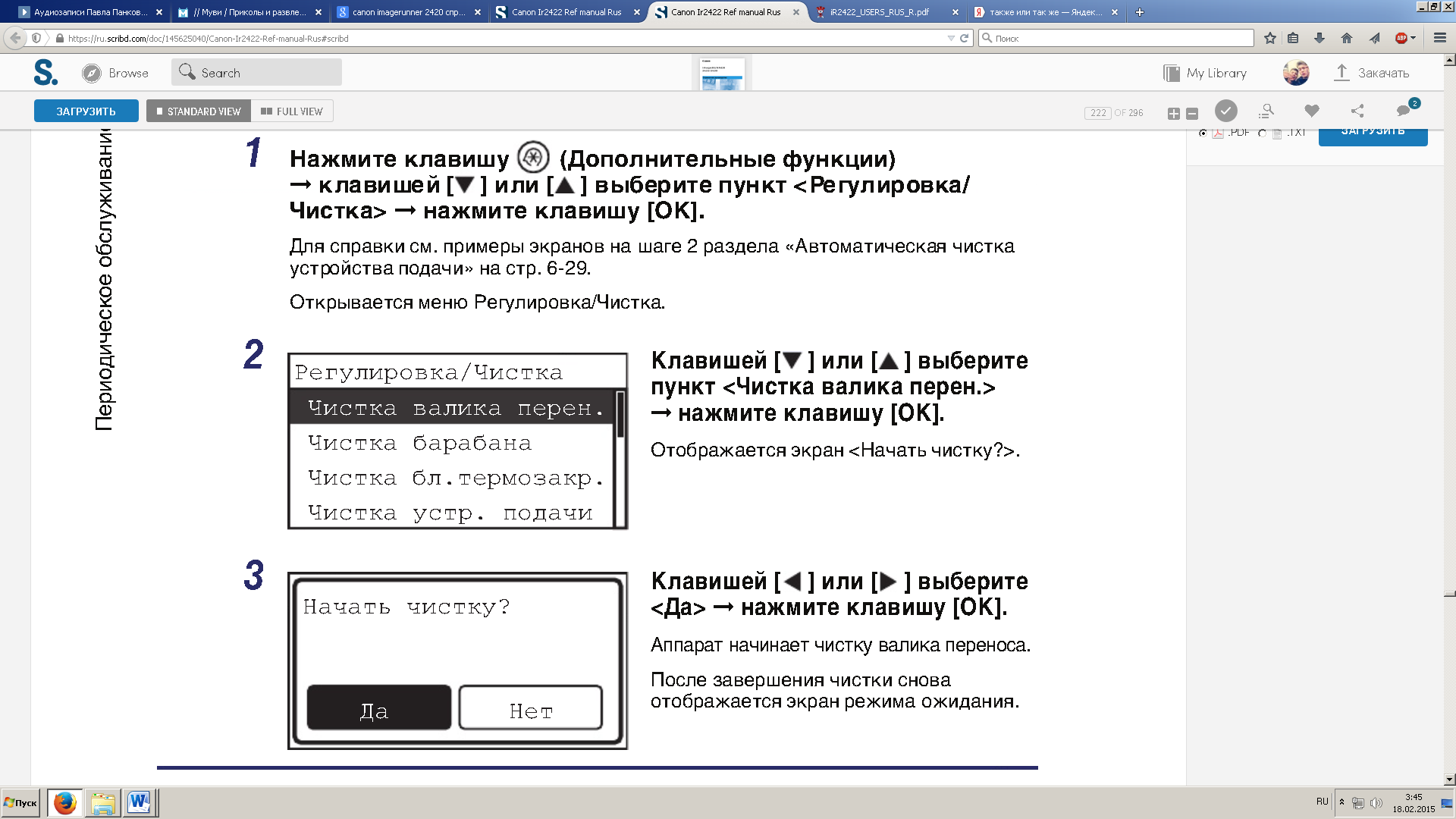The height and width of the screenshot is (819, 1456).
Task: Click the share document icon
Action: click(x=1357, y=111)
